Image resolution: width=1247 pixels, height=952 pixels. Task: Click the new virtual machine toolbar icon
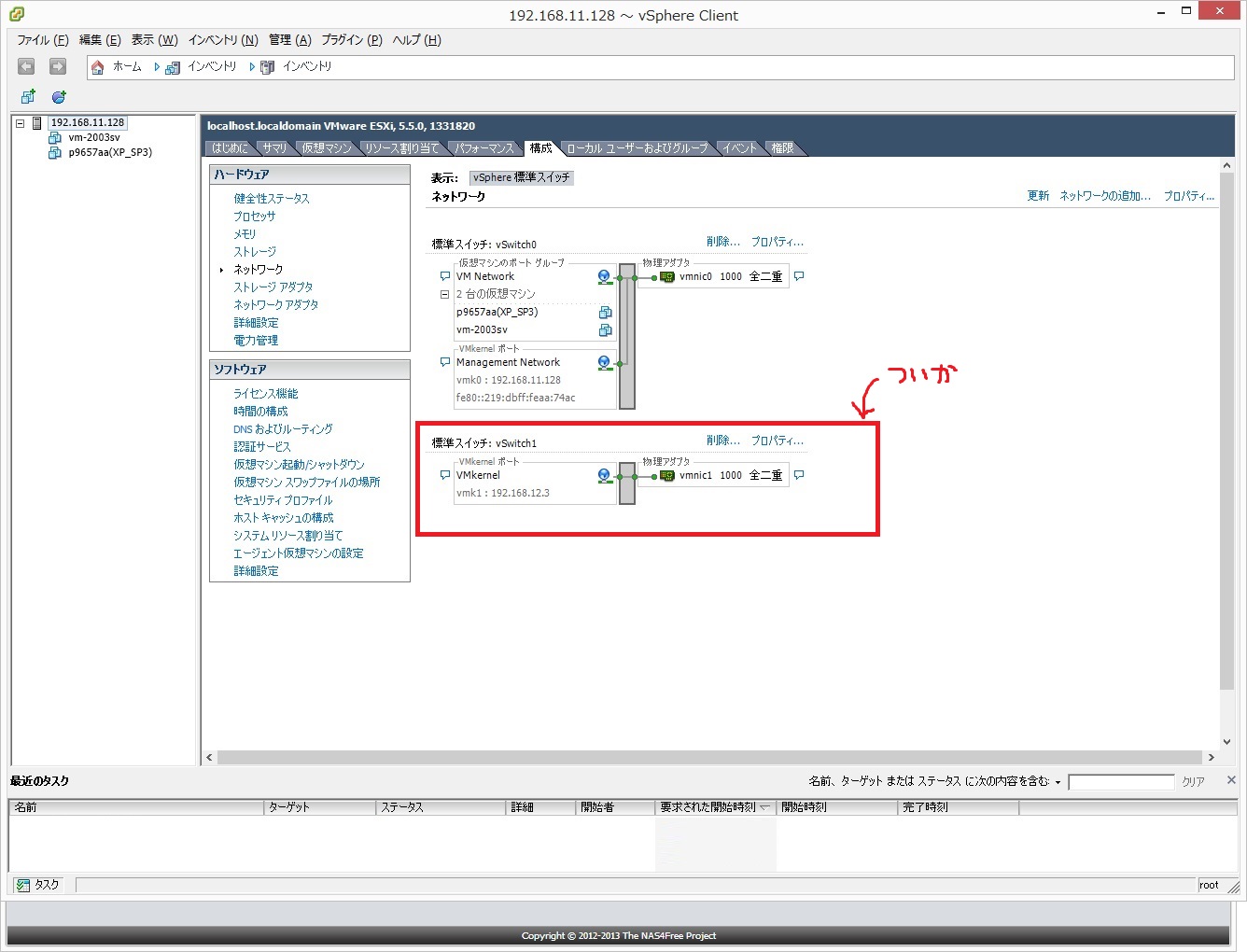coord(28,97)
